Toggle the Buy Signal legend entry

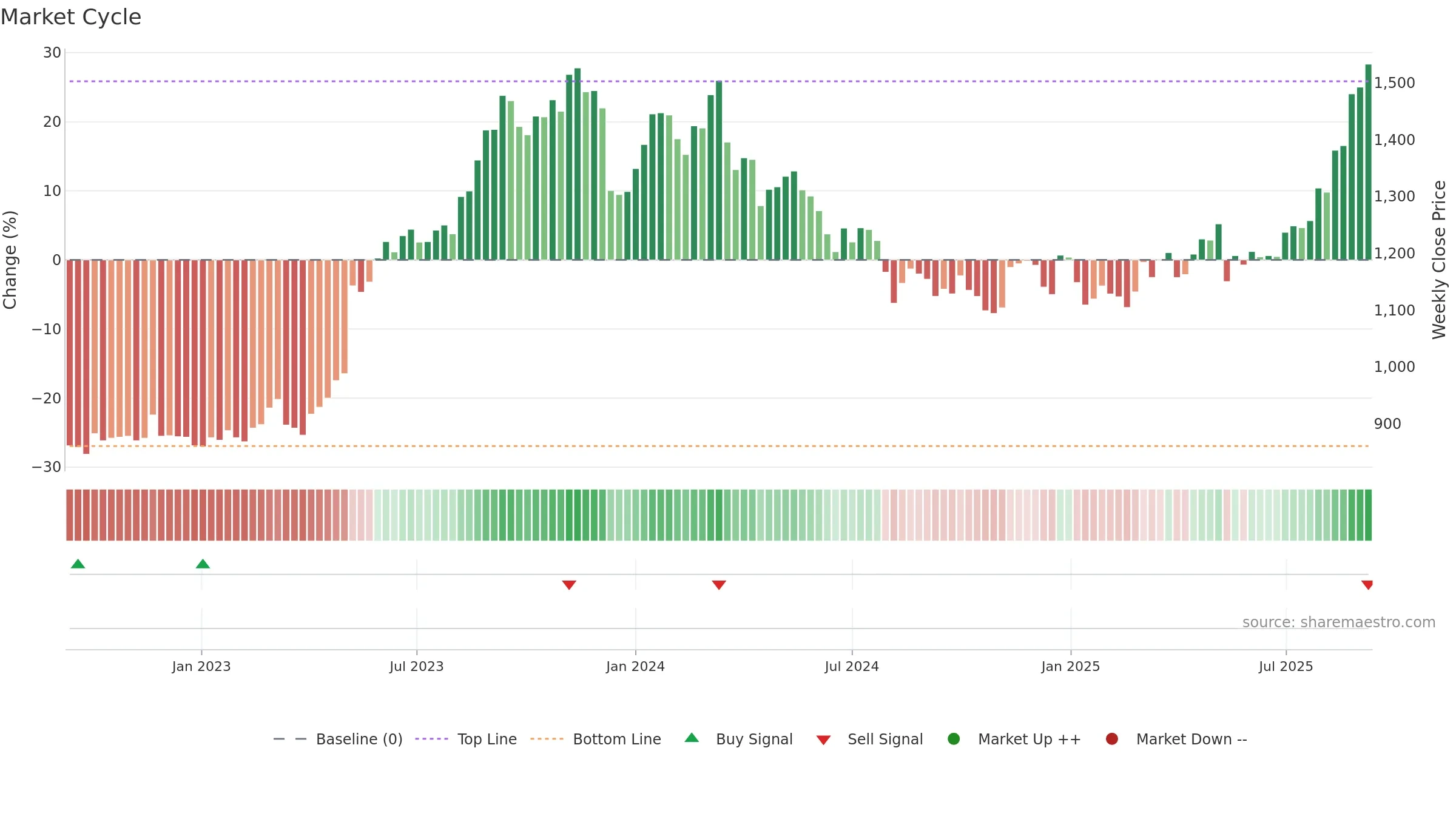[738, 739]
